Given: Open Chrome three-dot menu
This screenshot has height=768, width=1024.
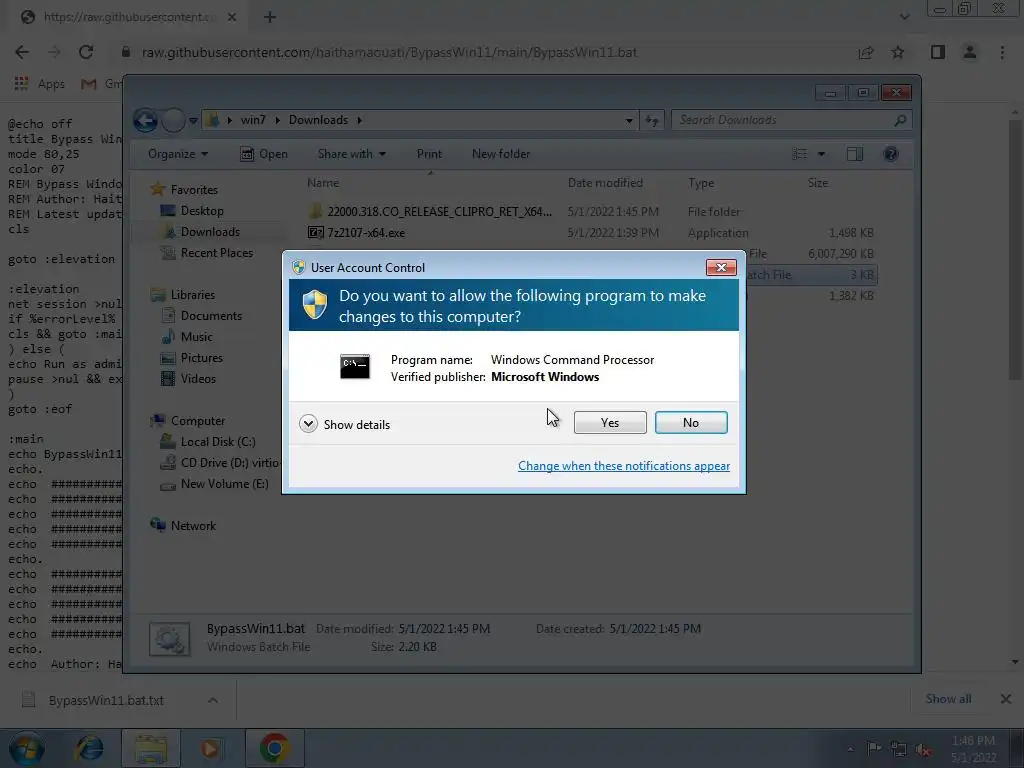Looking at the screenshot, I should (1002, 52).
